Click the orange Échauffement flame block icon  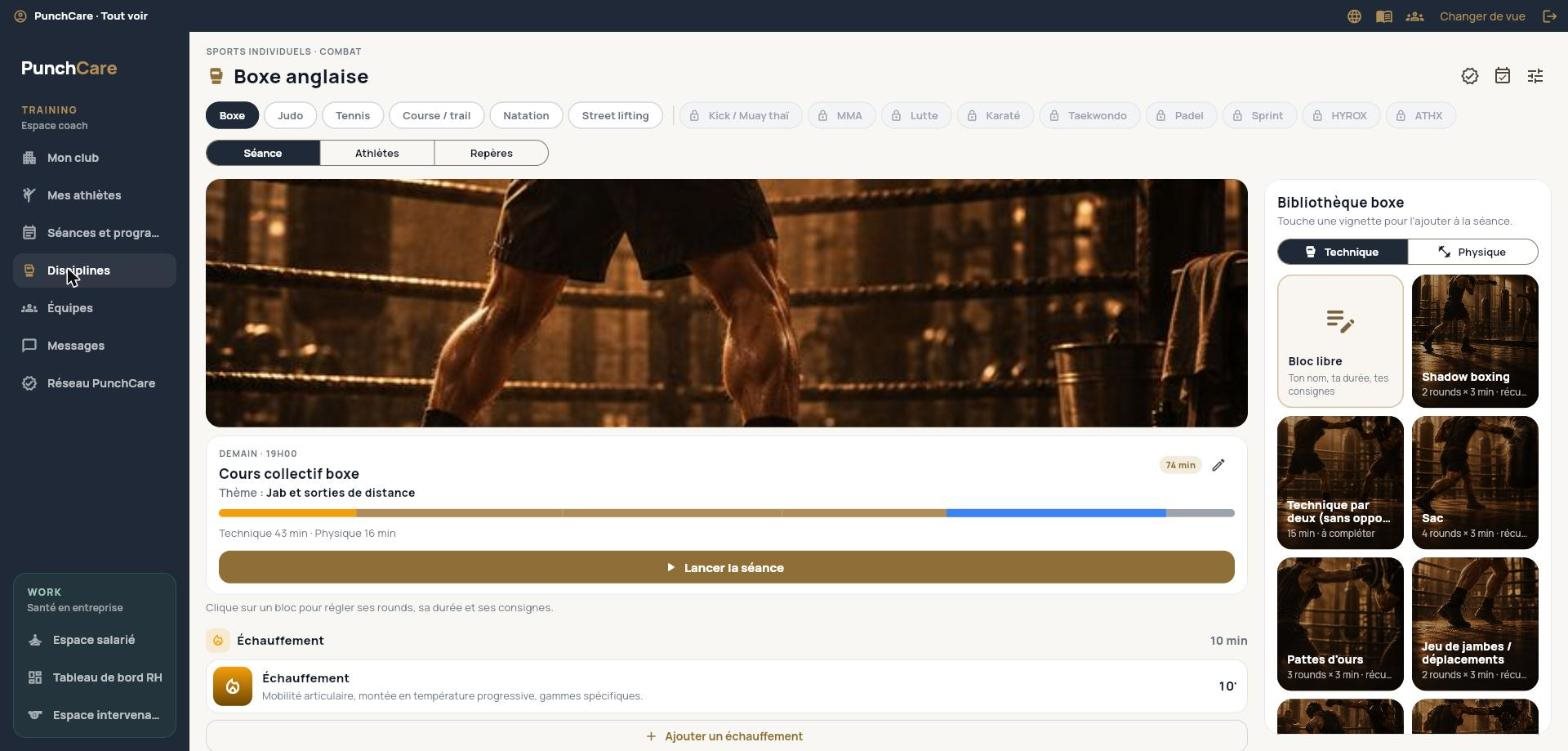[x=232, y=687]
